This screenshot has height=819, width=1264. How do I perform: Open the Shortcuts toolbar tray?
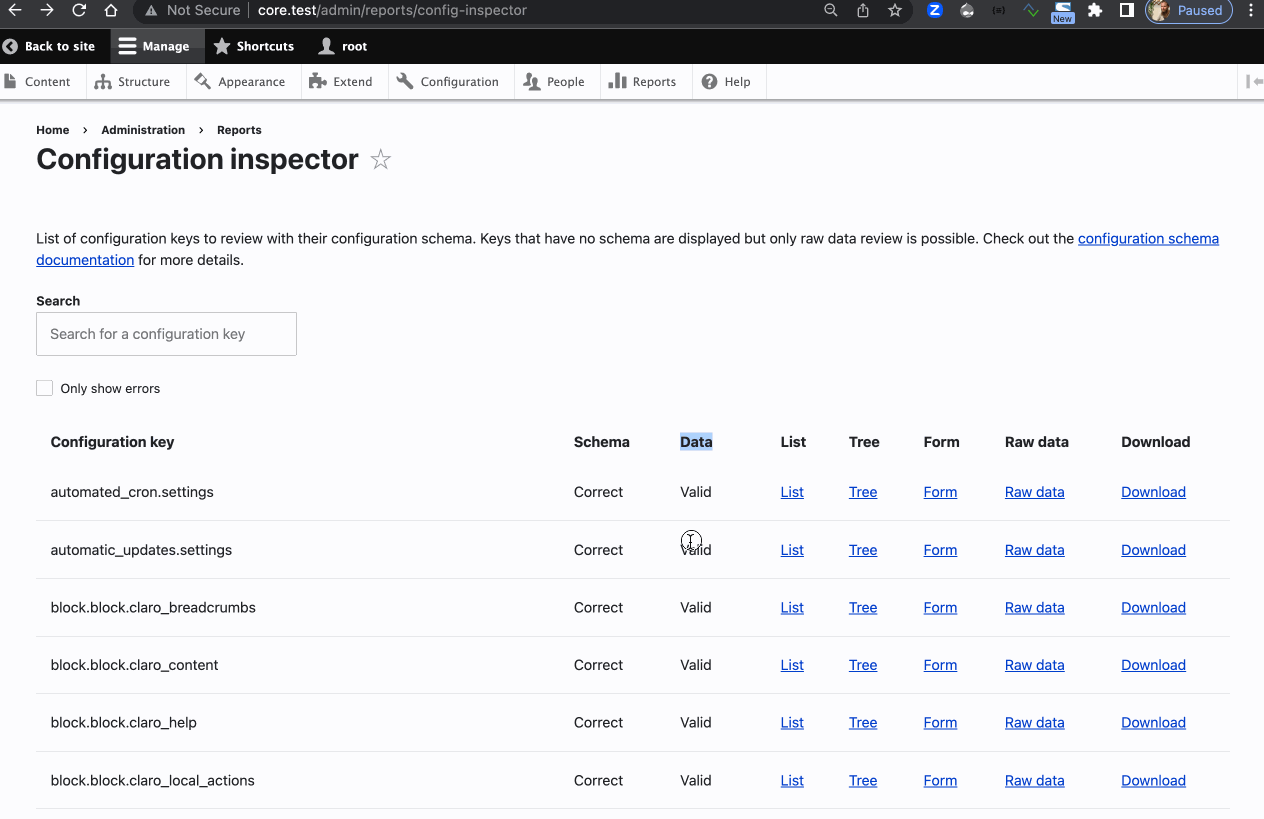(254, 46)
